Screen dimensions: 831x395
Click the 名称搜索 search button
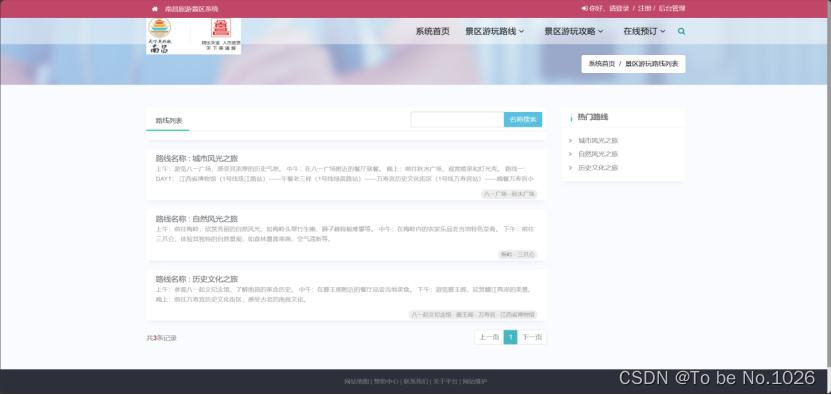[x=523, y=120]
